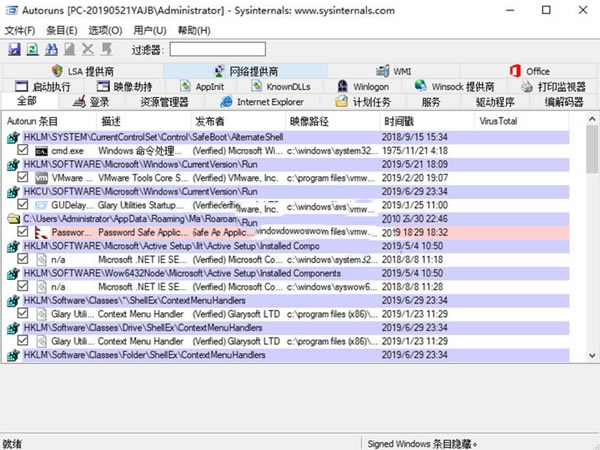Click the scrollbar down arrow
The image size is (600, 450).
592,355
